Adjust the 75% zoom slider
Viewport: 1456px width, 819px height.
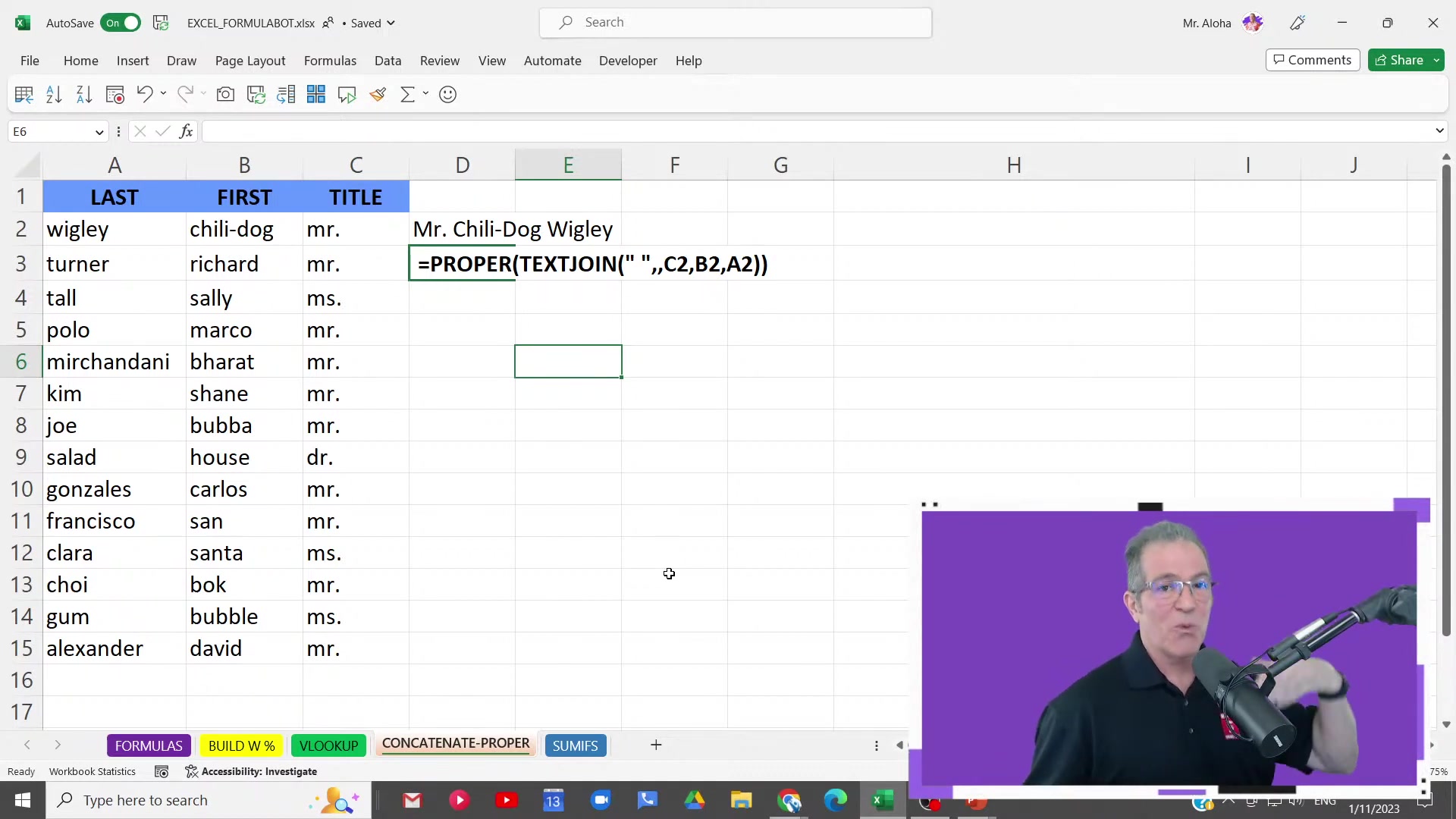(x=1439, y=771)
